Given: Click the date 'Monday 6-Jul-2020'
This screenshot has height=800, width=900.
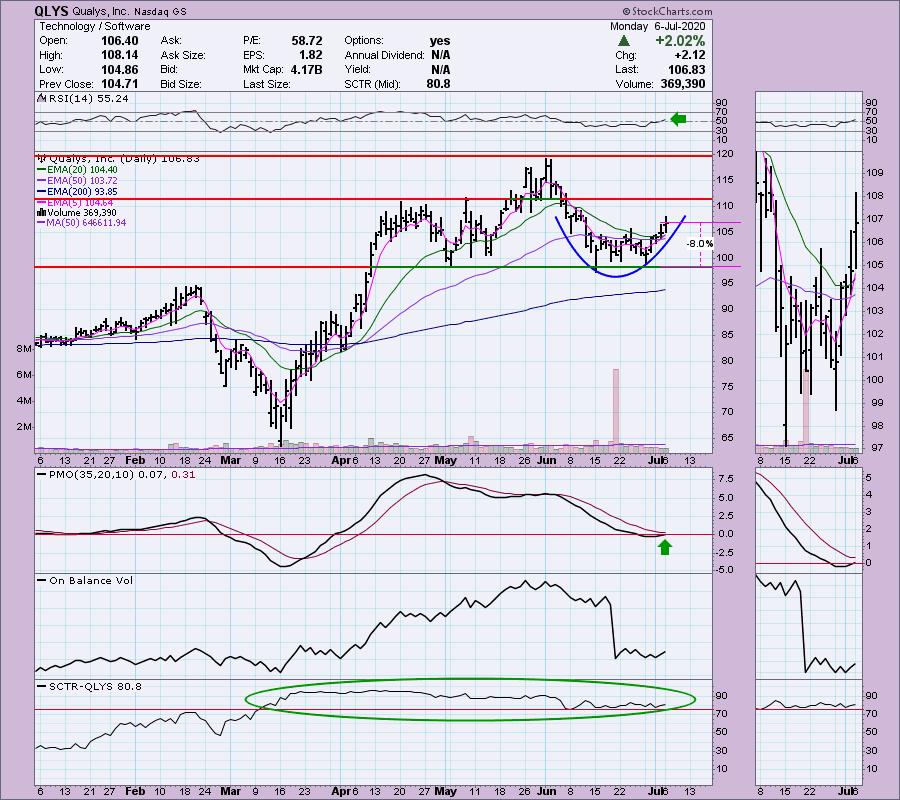Looking at the screenshot, I should (657, 26).
